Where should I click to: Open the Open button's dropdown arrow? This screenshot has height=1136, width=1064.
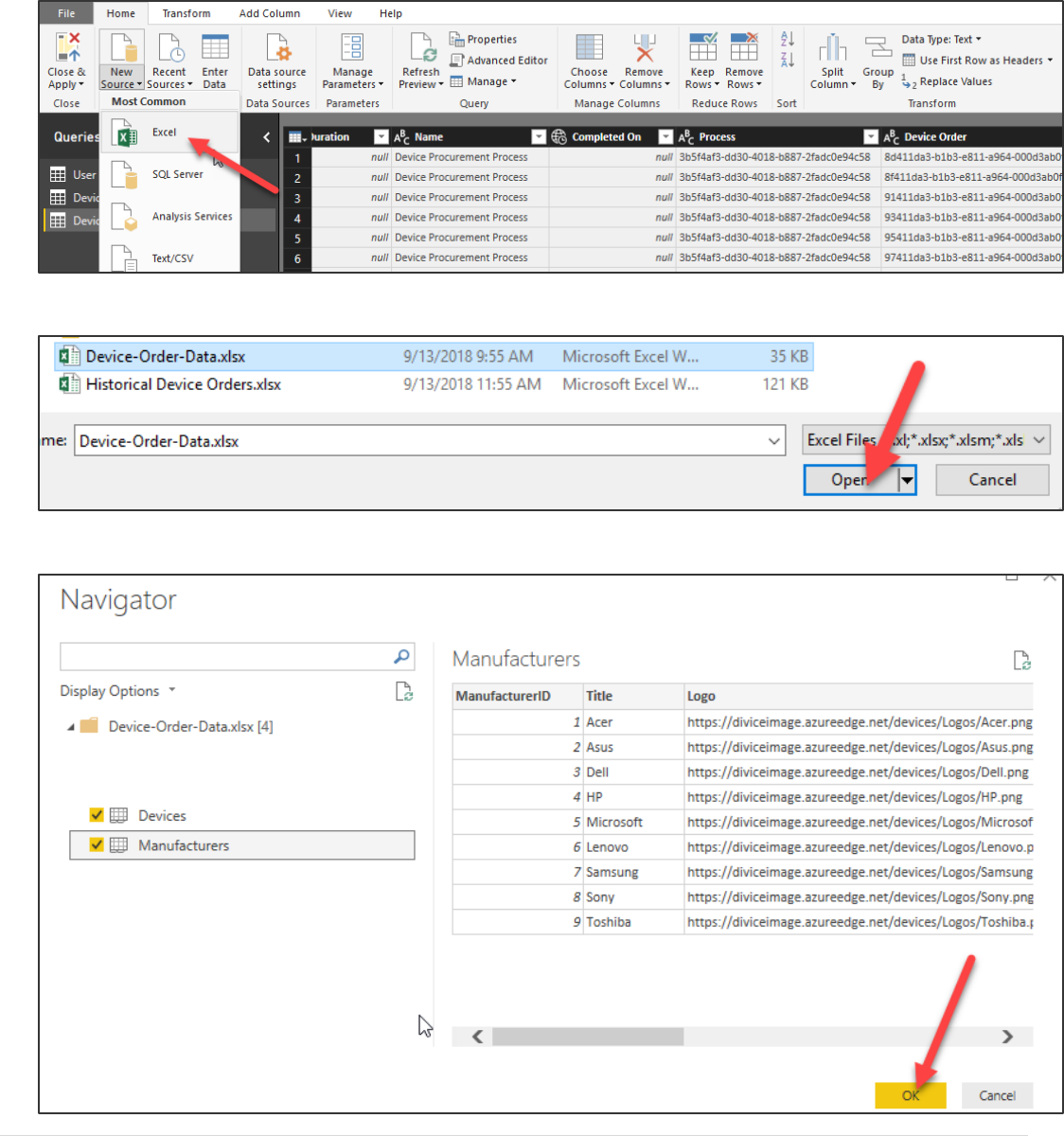(x=907, y=480)
